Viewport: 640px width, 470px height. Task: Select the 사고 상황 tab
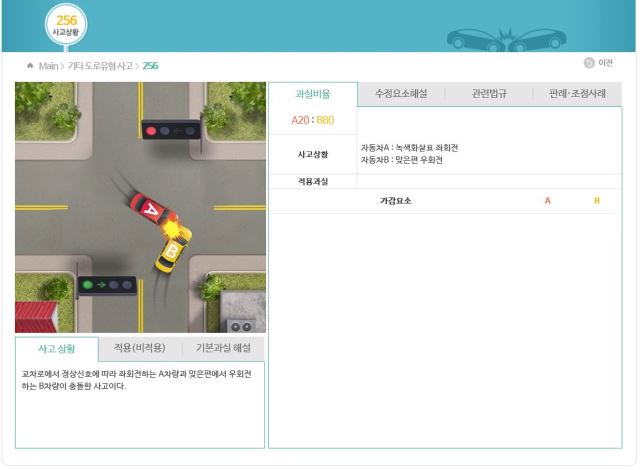(57, 349)
